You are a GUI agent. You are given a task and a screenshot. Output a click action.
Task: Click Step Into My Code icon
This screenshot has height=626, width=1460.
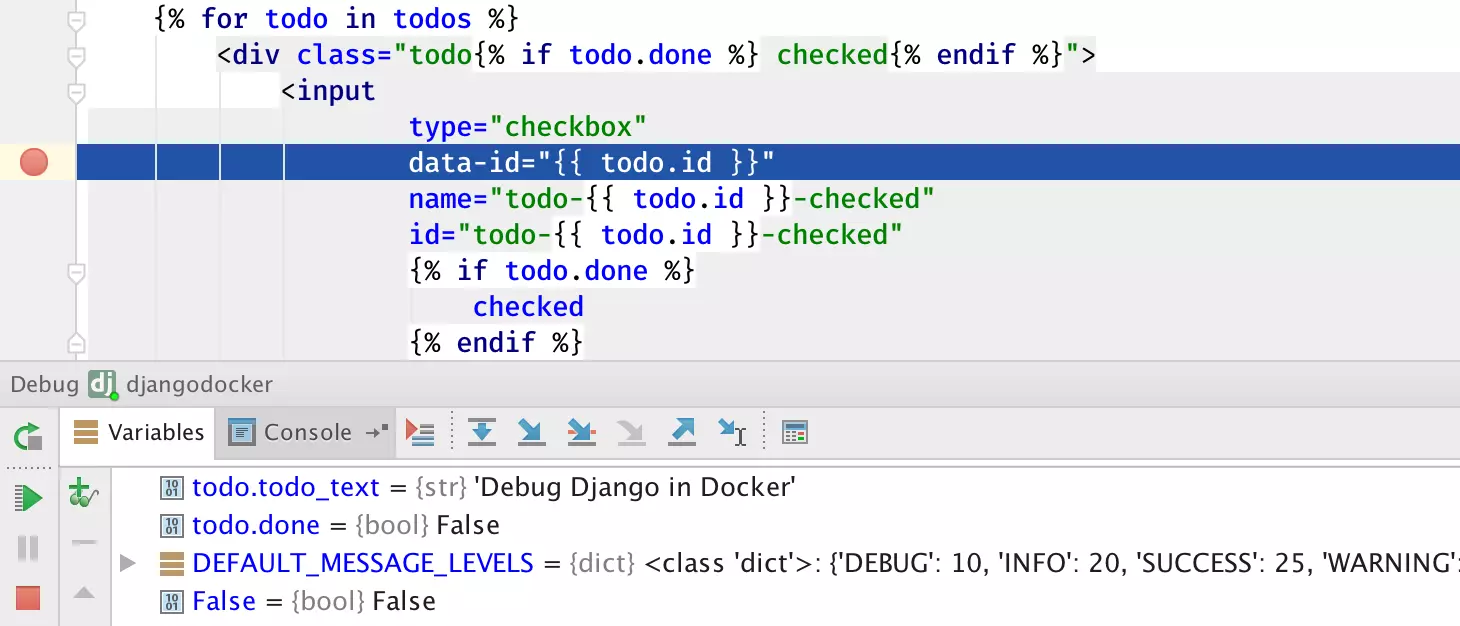coord(581,432)
